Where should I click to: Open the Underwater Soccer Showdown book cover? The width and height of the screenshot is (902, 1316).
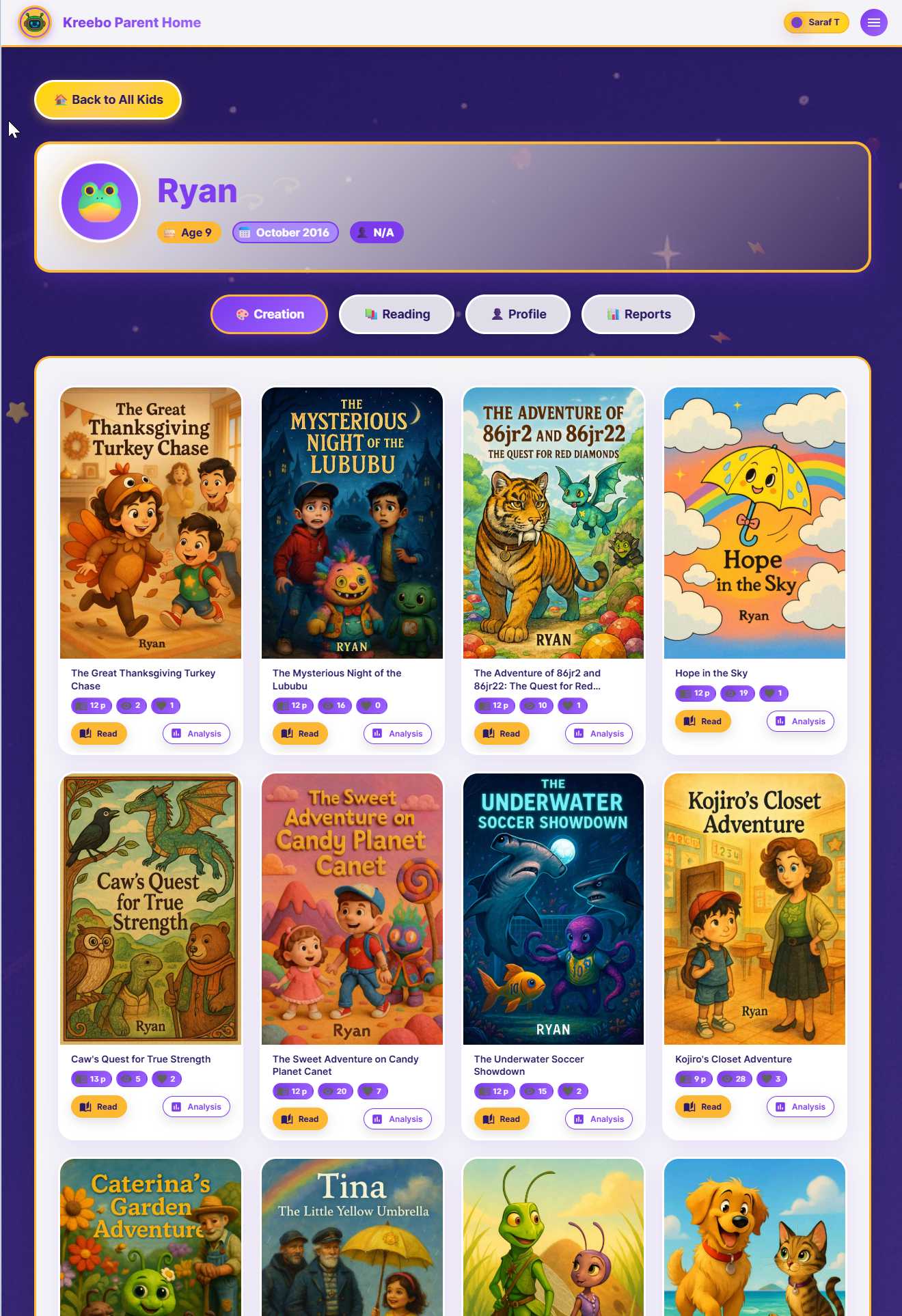(x=553, y=909)
